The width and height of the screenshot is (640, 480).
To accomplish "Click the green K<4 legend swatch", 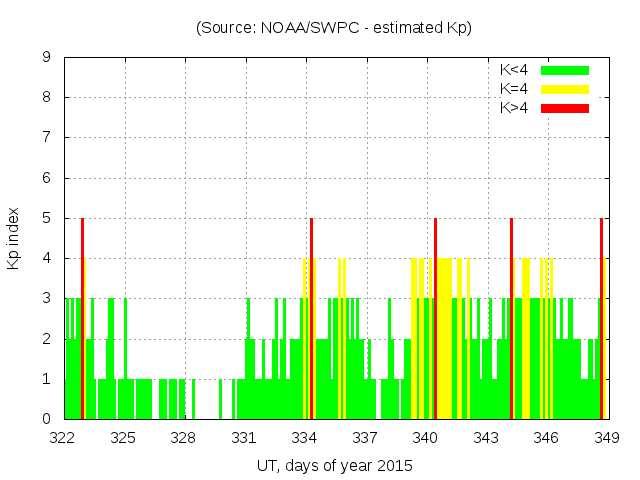I will click(565, 70).
